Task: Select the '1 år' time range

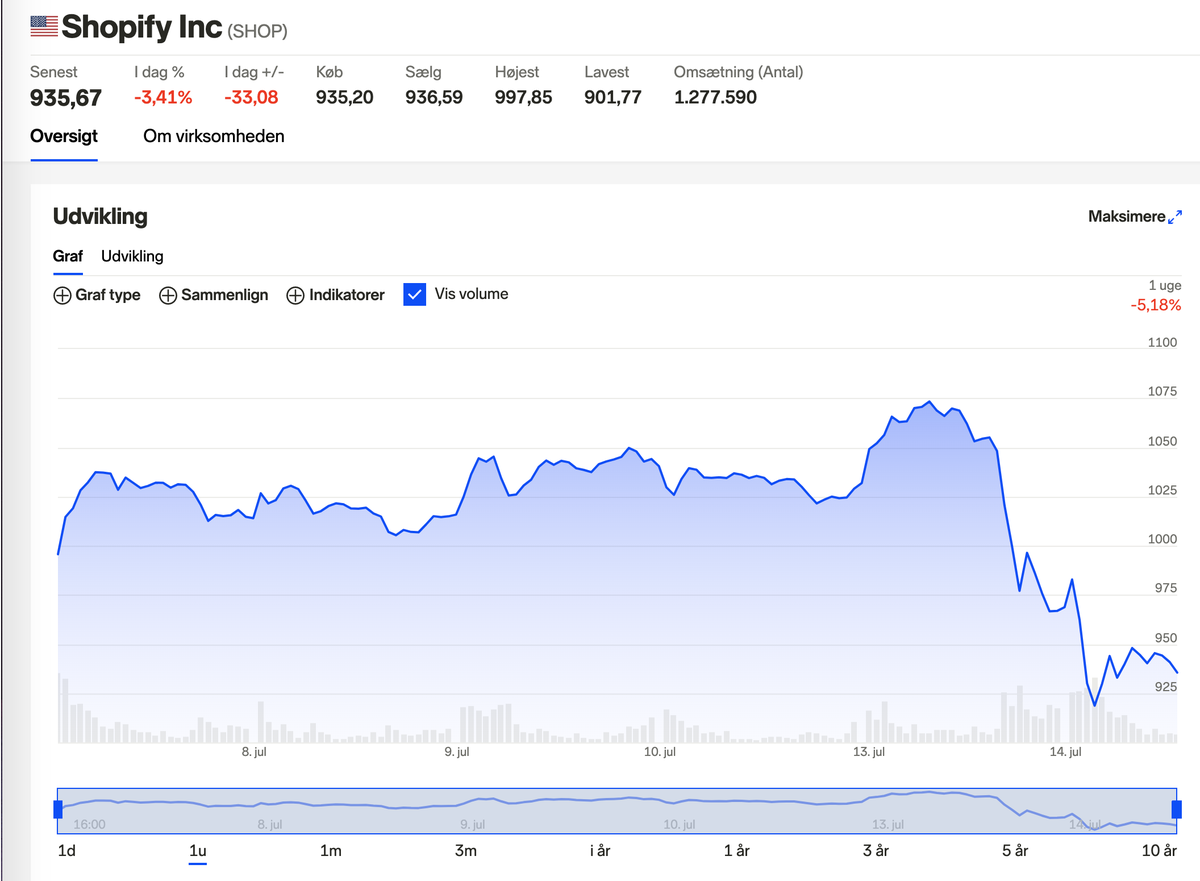Action: (x=737, y=851)
